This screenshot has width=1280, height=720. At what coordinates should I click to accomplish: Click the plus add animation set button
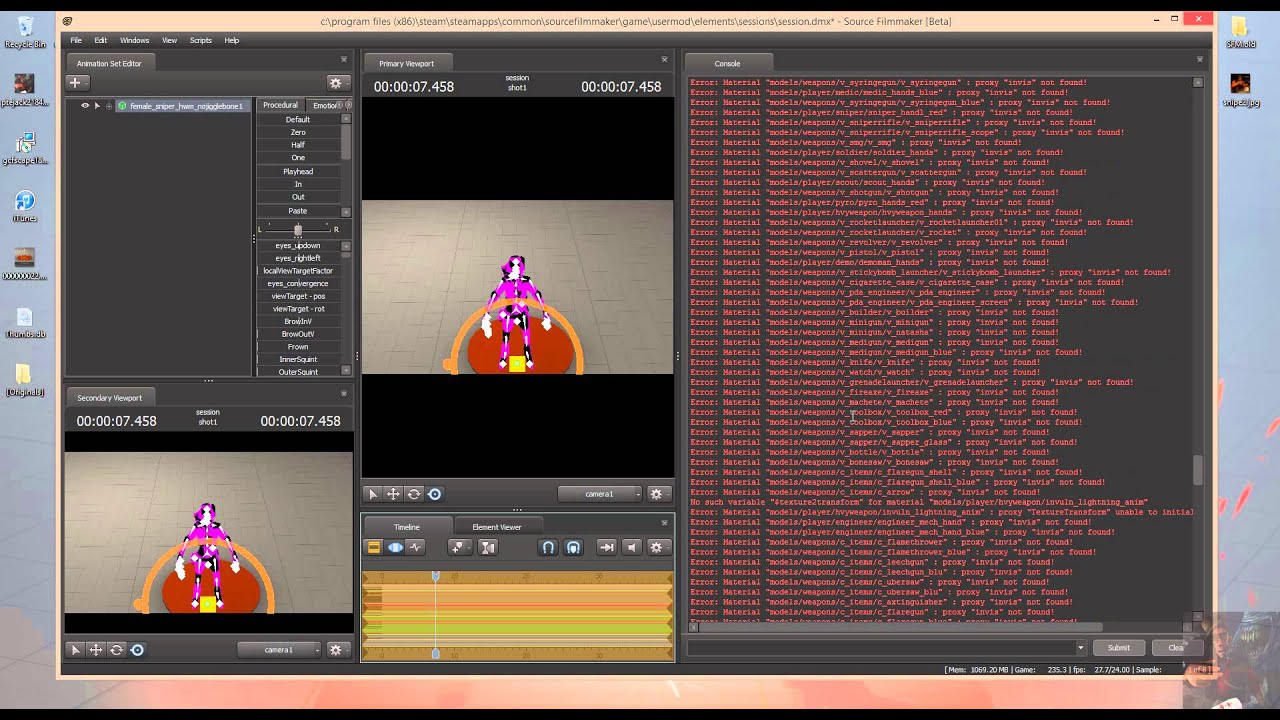pos(76,83)
